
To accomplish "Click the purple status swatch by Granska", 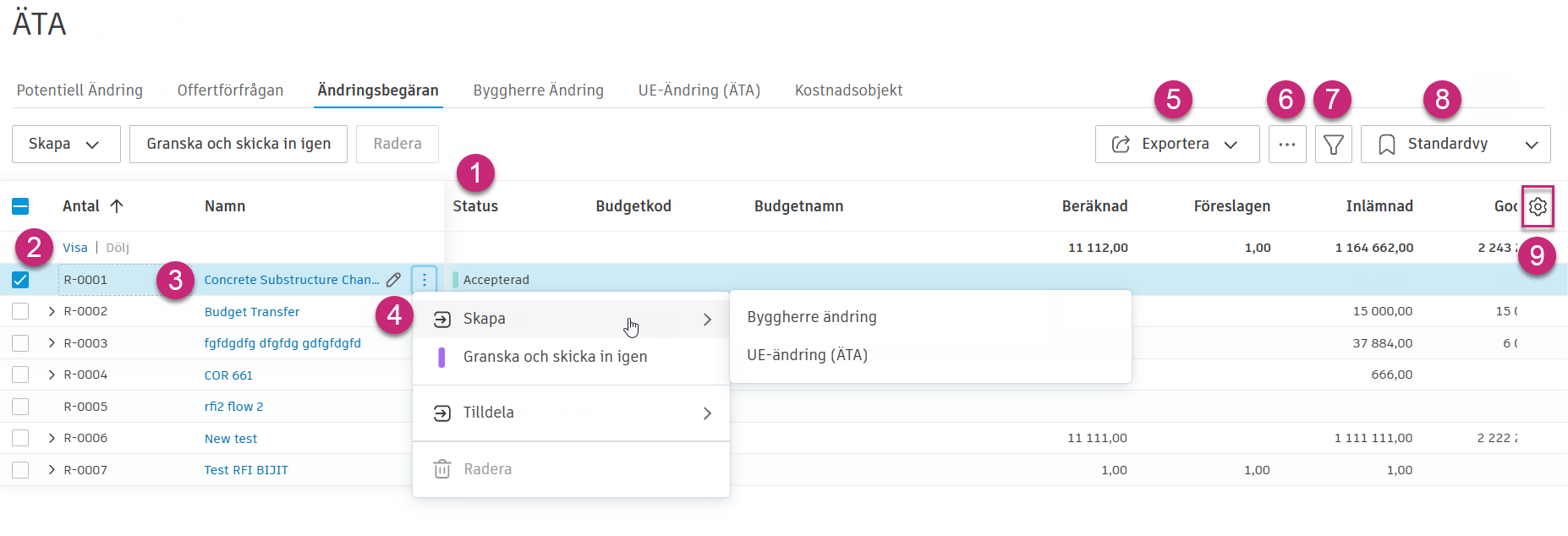I will point(441,357).
